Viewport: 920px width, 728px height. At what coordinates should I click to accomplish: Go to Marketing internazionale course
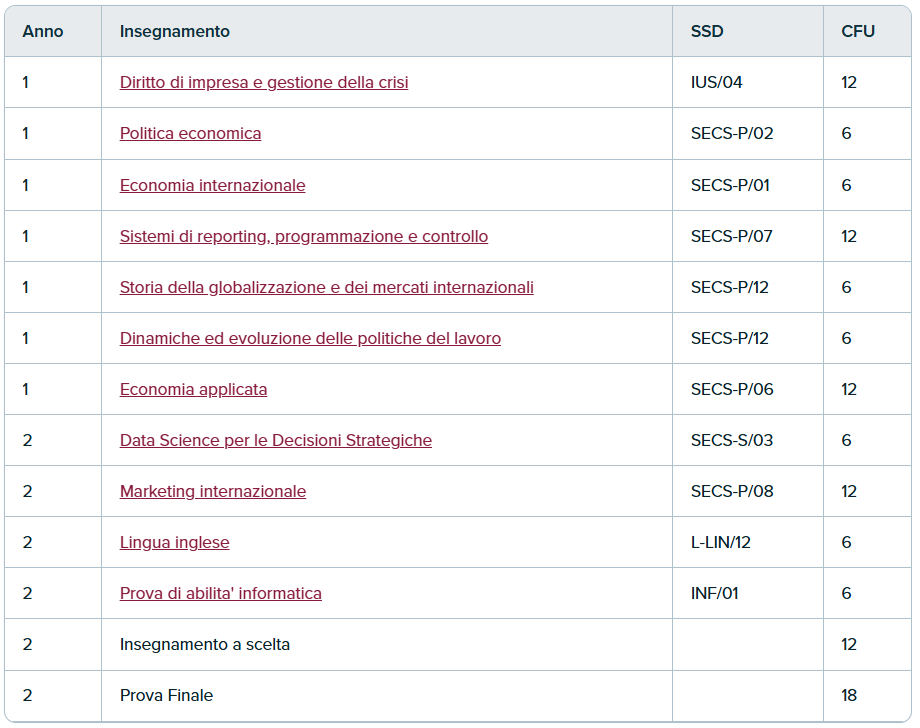click(x=213, y=492)
